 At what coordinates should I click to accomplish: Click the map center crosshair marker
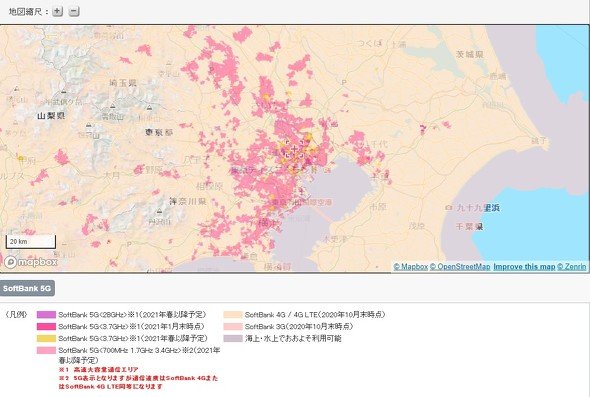pos(294,149)
